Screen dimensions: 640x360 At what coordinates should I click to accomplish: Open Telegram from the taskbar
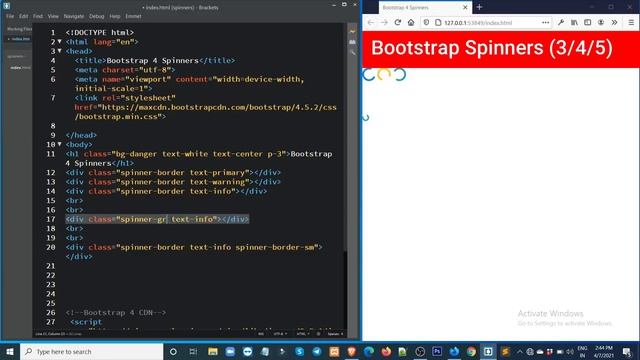[x=317, y=351]
